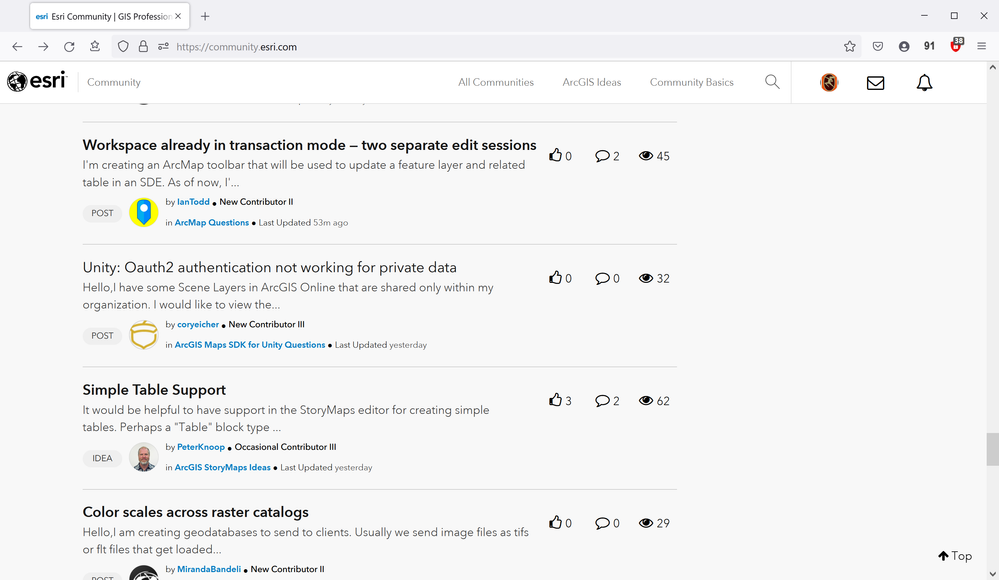999x580 pixels.
Task: Click 'Last Updated 53m ago' text
Action: tap(303, 222)
